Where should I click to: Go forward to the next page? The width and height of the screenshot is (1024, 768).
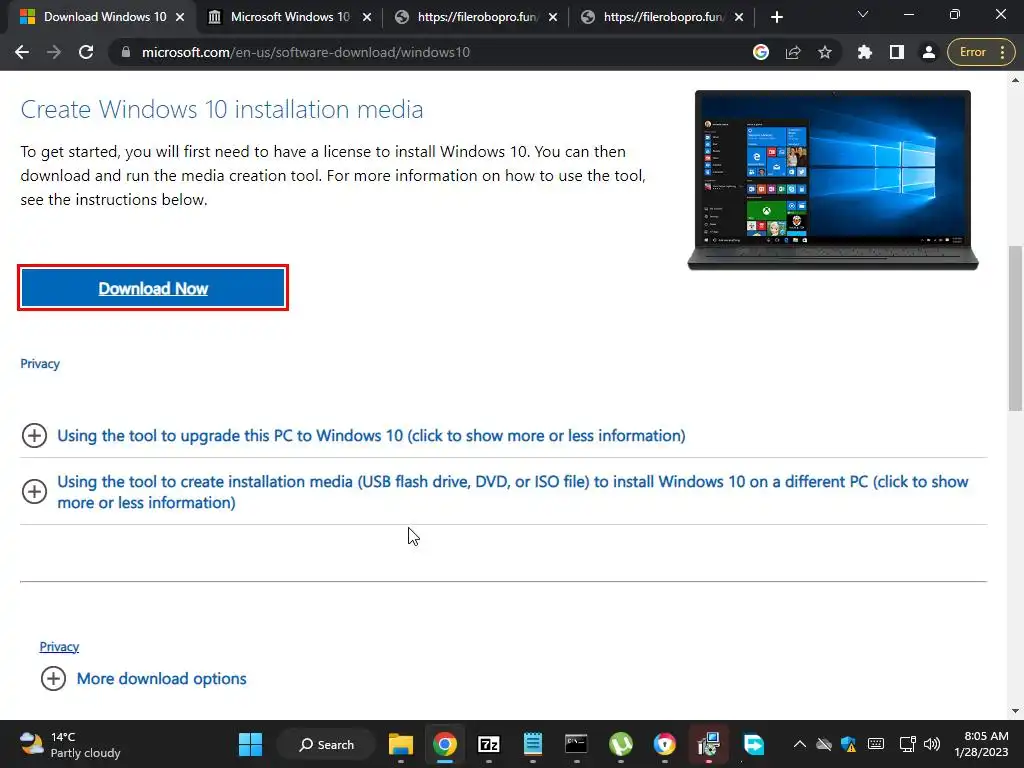point(54,52)
